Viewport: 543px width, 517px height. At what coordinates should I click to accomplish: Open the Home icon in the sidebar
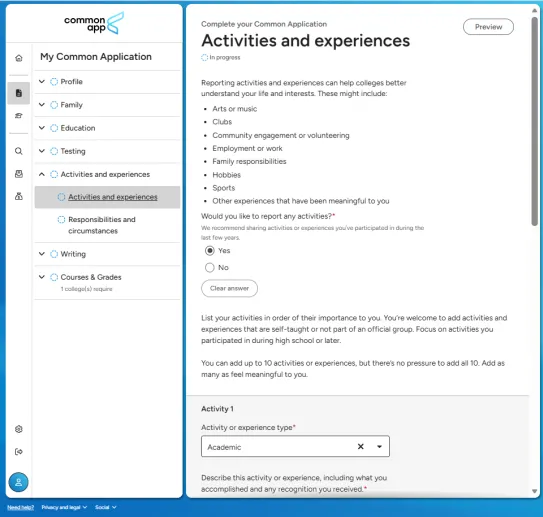click(19, 58)
